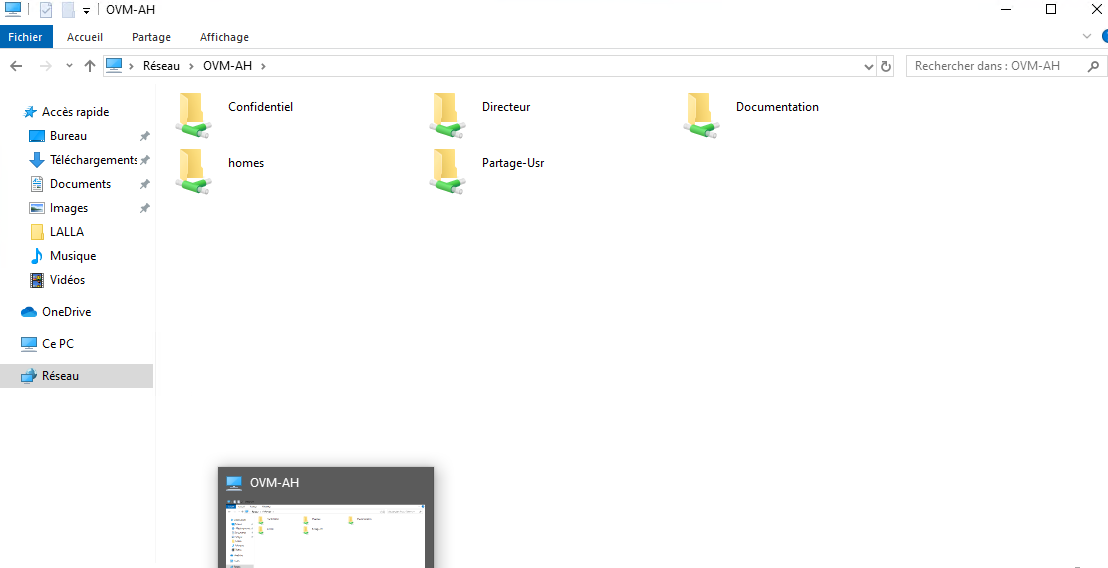This screenshot has width=1108, height=568.
Task: Click the Partage-Usr folder name
Action: click(x=513, y=162)
